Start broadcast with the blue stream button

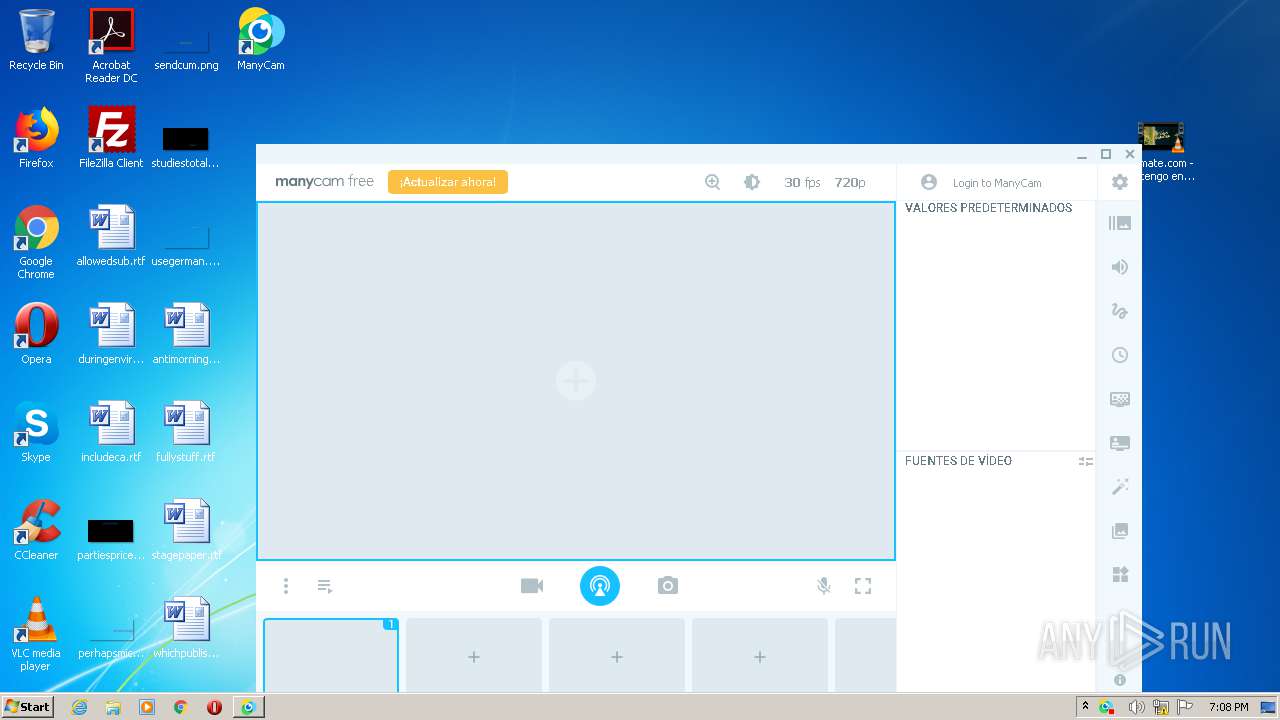(x=600, y=586)
